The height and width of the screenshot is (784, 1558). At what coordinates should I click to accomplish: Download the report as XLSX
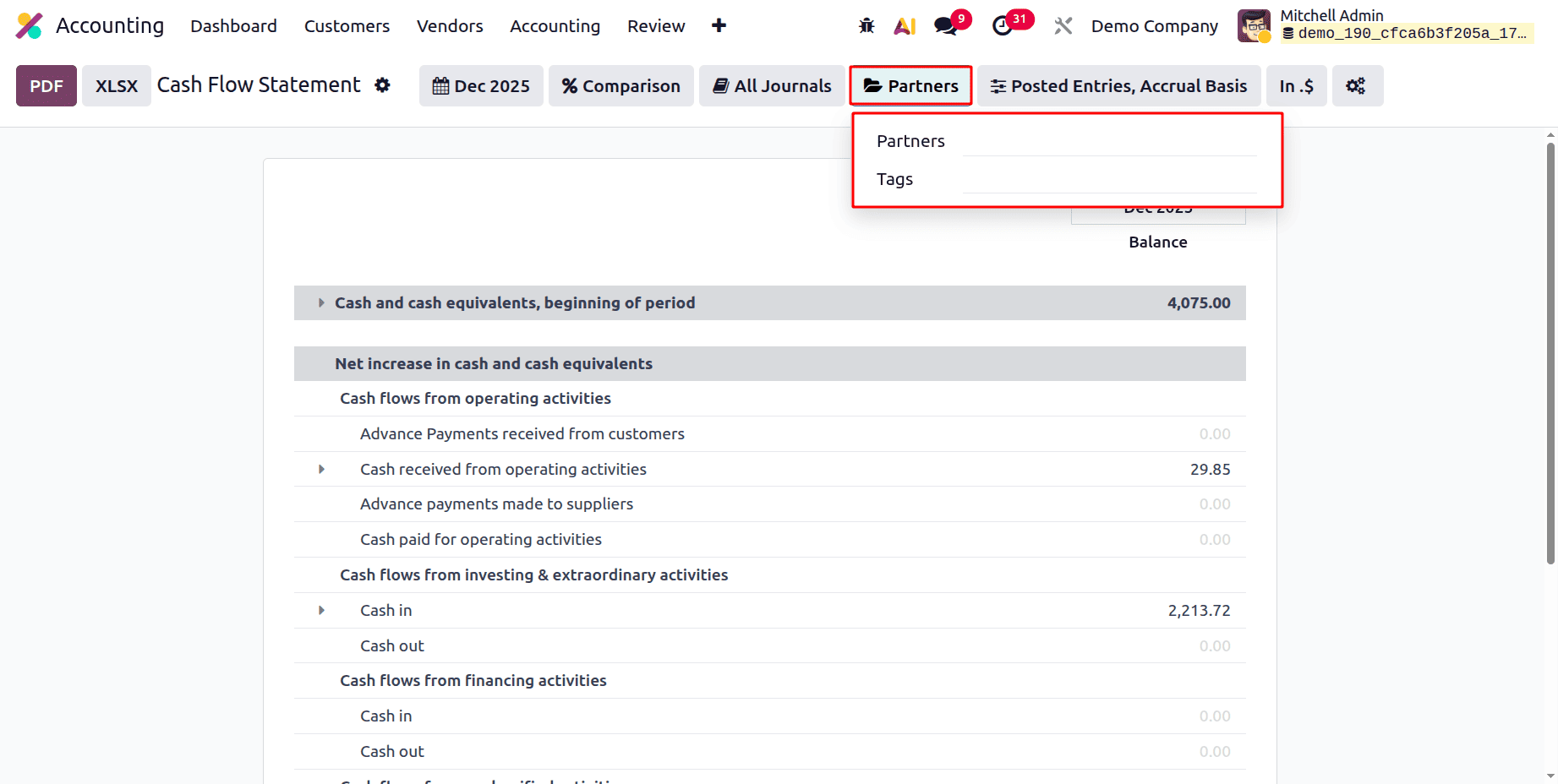coord(116,84)
